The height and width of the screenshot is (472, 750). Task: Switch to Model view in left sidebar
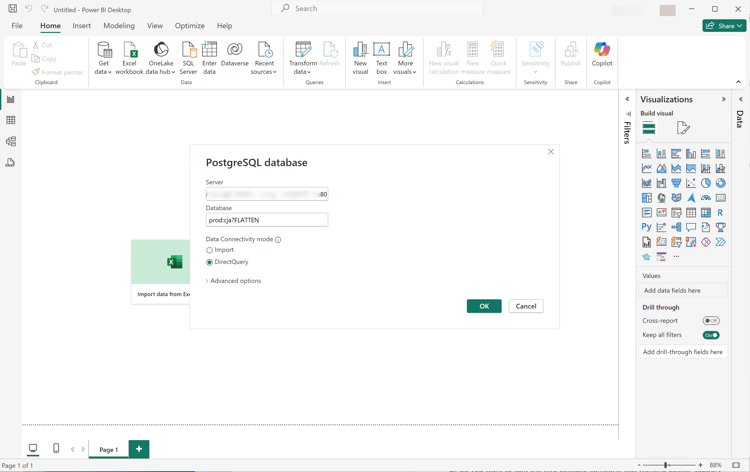[x=11, y=141]
